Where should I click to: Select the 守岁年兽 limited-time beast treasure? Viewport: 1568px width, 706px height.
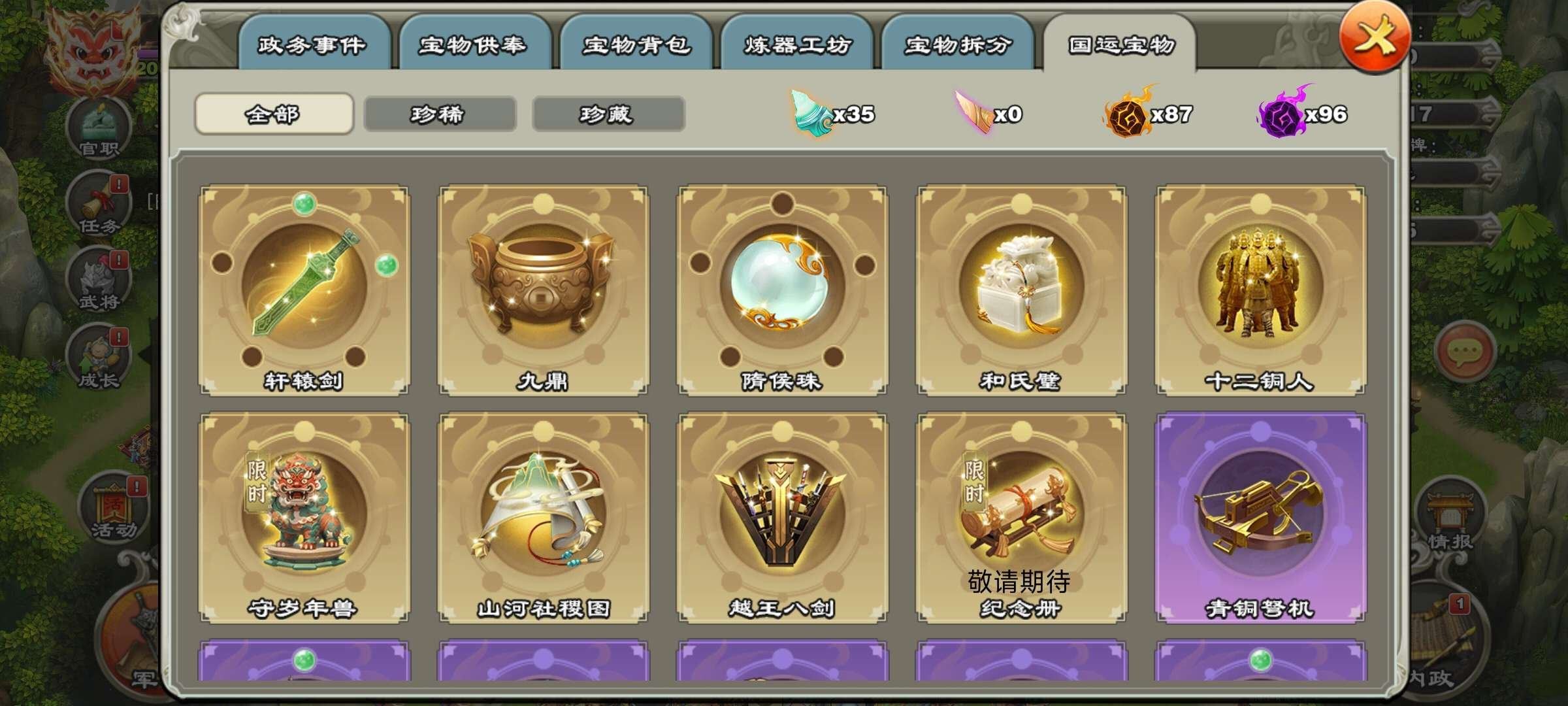pos(304,517)
